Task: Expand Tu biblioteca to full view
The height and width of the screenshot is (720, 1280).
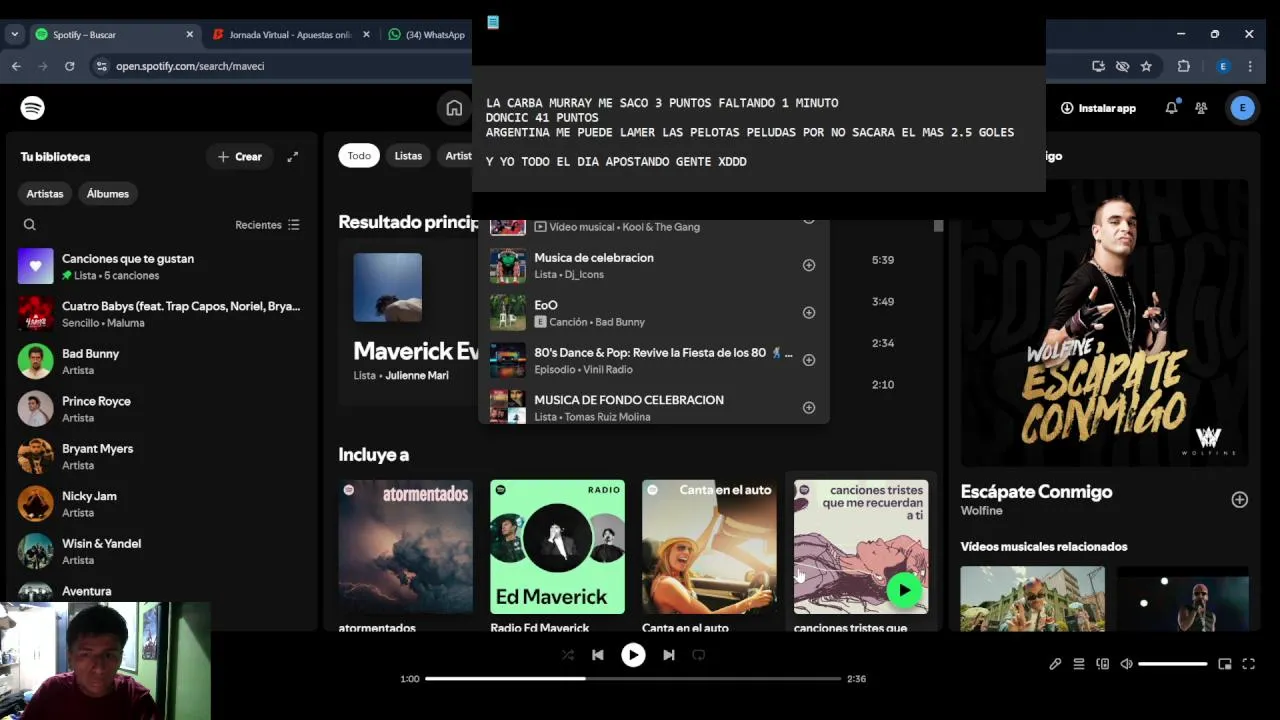Action: click(x=293, y=157)
